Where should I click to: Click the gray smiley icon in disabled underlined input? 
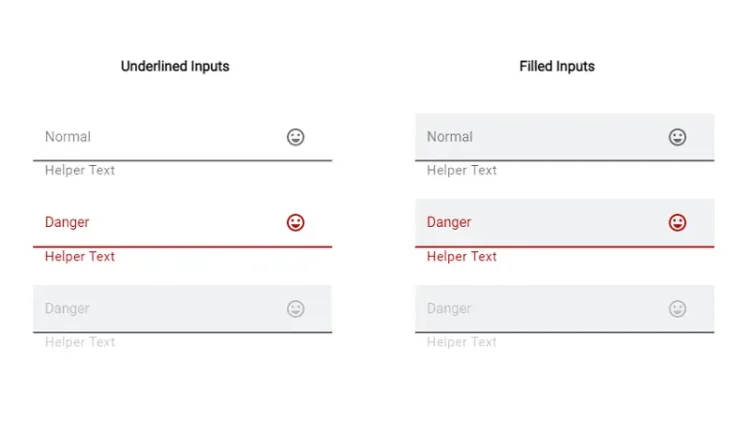coord(295,309)
